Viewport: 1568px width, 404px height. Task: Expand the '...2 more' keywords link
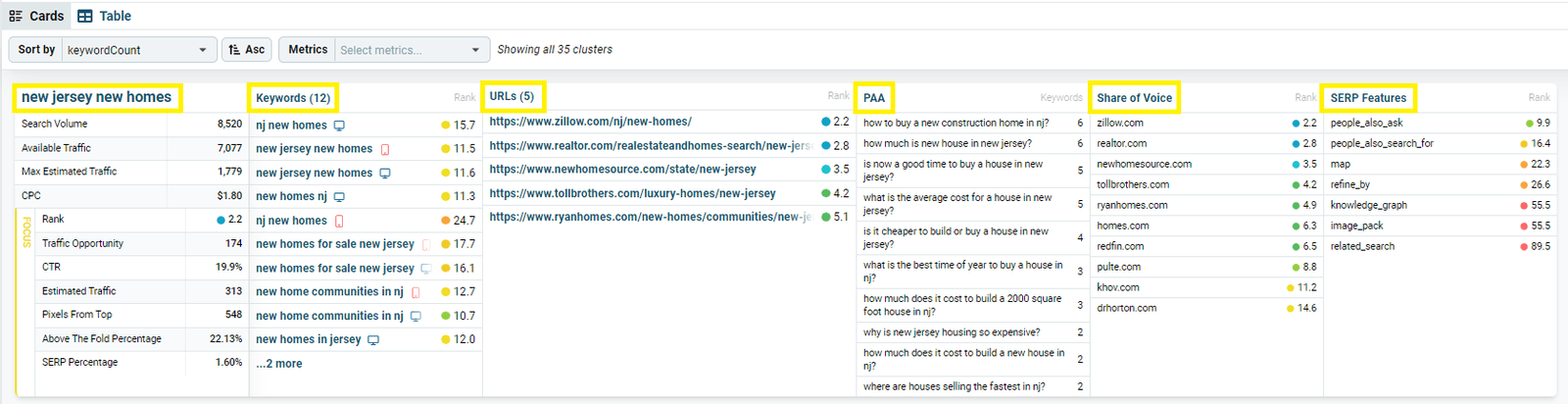coord(279,364)
